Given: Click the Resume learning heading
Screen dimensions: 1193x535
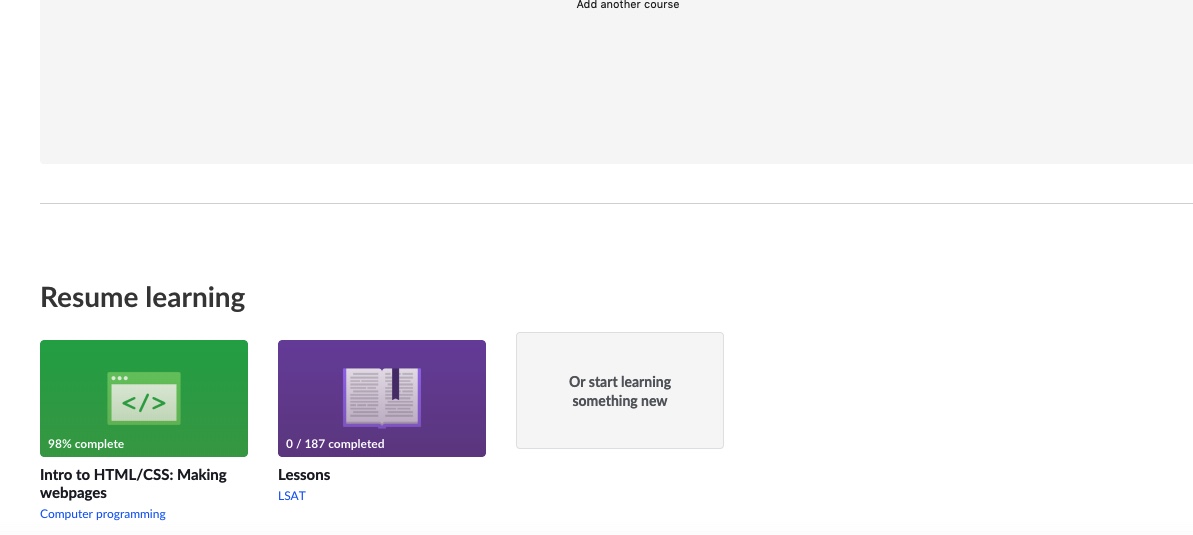Looking at the screenshot, I should 143,297.
